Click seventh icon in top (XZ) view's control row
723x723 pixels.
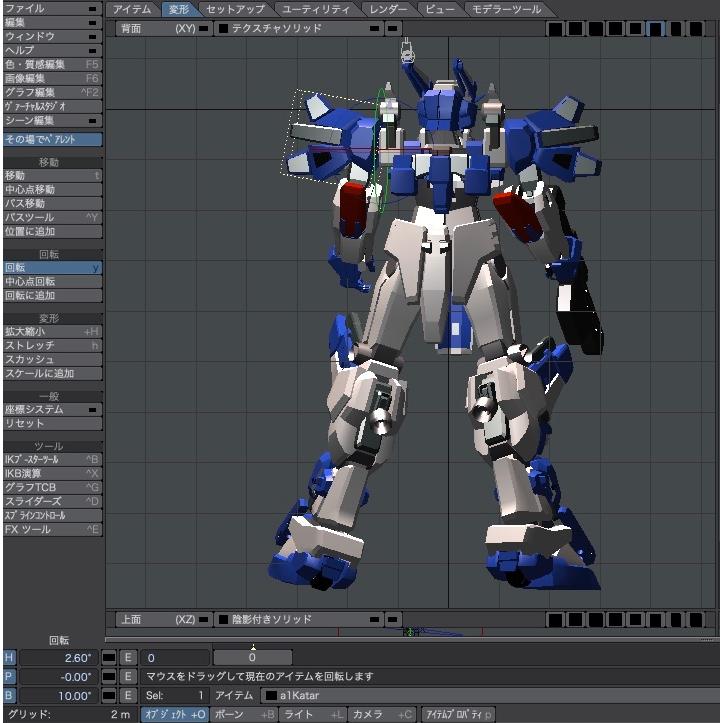pos(676,620)
